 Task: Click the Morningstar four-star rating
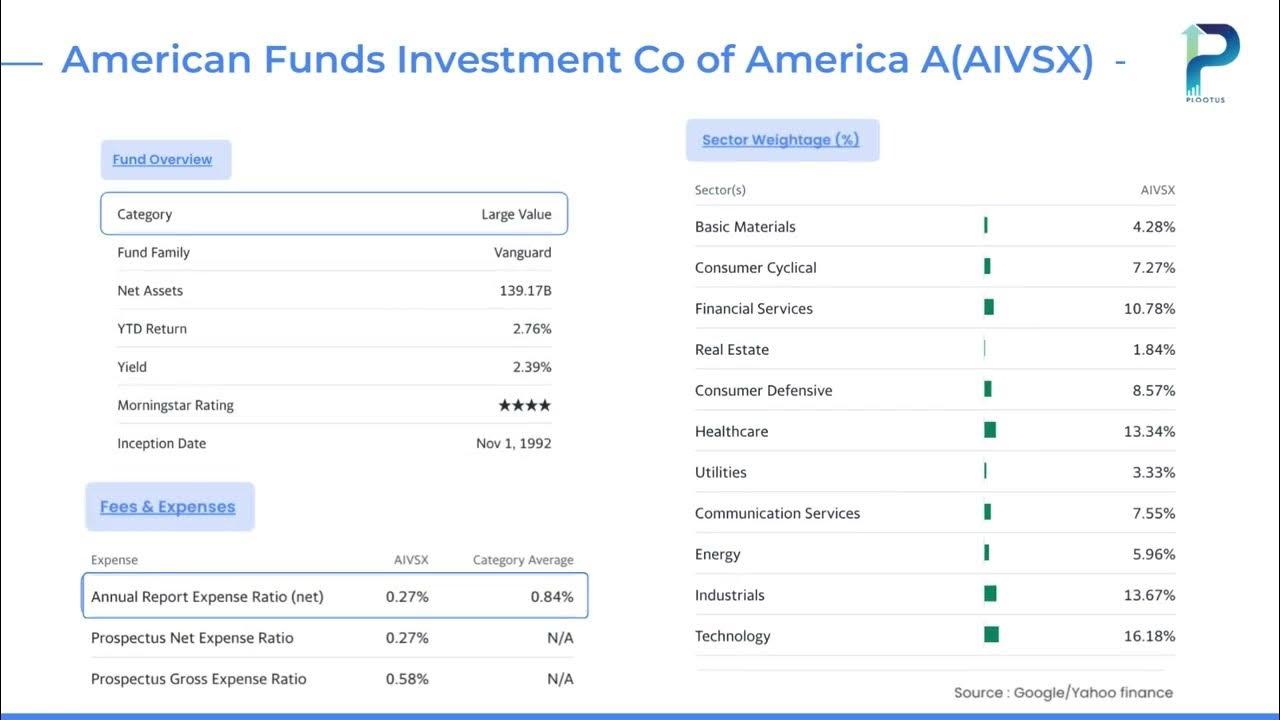click(x=524, y=405)
